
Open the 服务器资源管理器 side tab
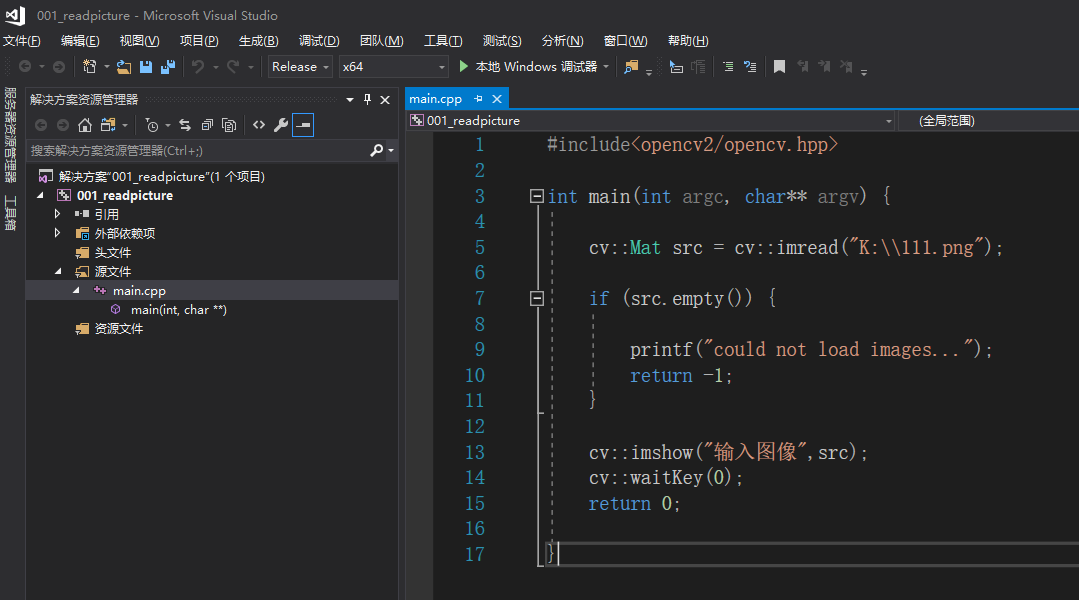(10, 135)
